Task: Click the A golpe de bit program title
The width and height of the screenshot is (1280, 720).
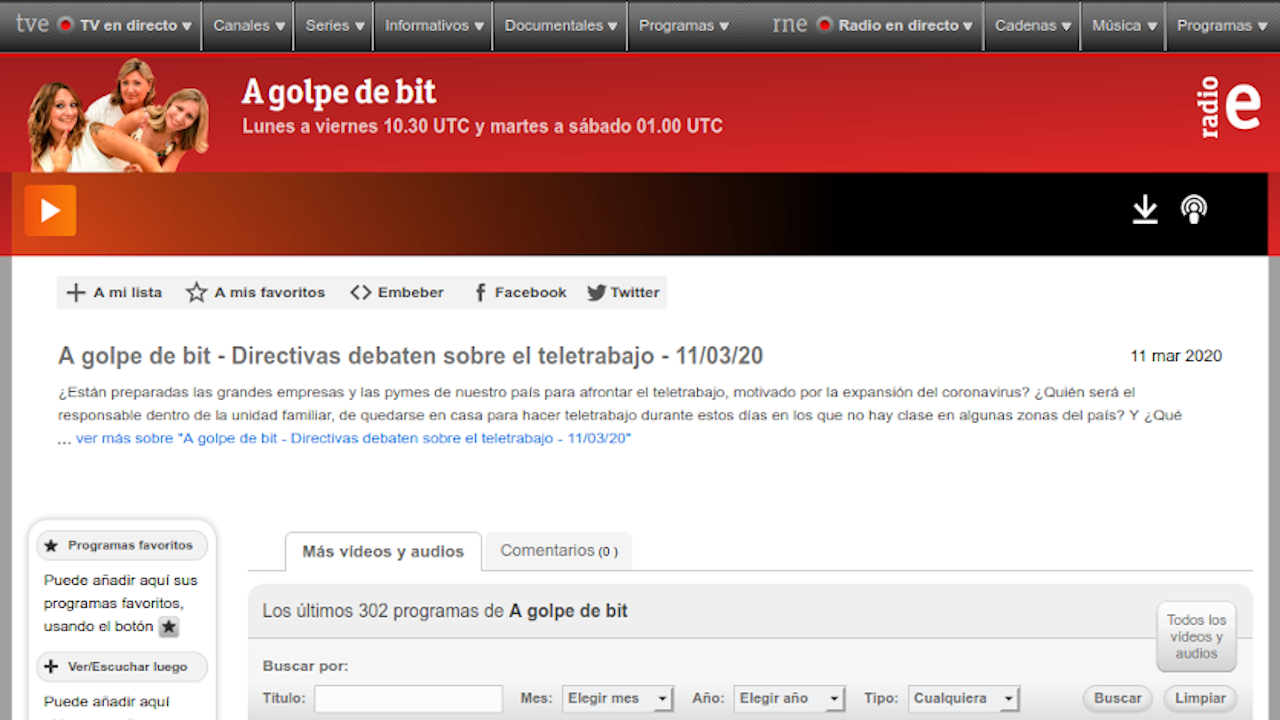Action: coord(339,92)
